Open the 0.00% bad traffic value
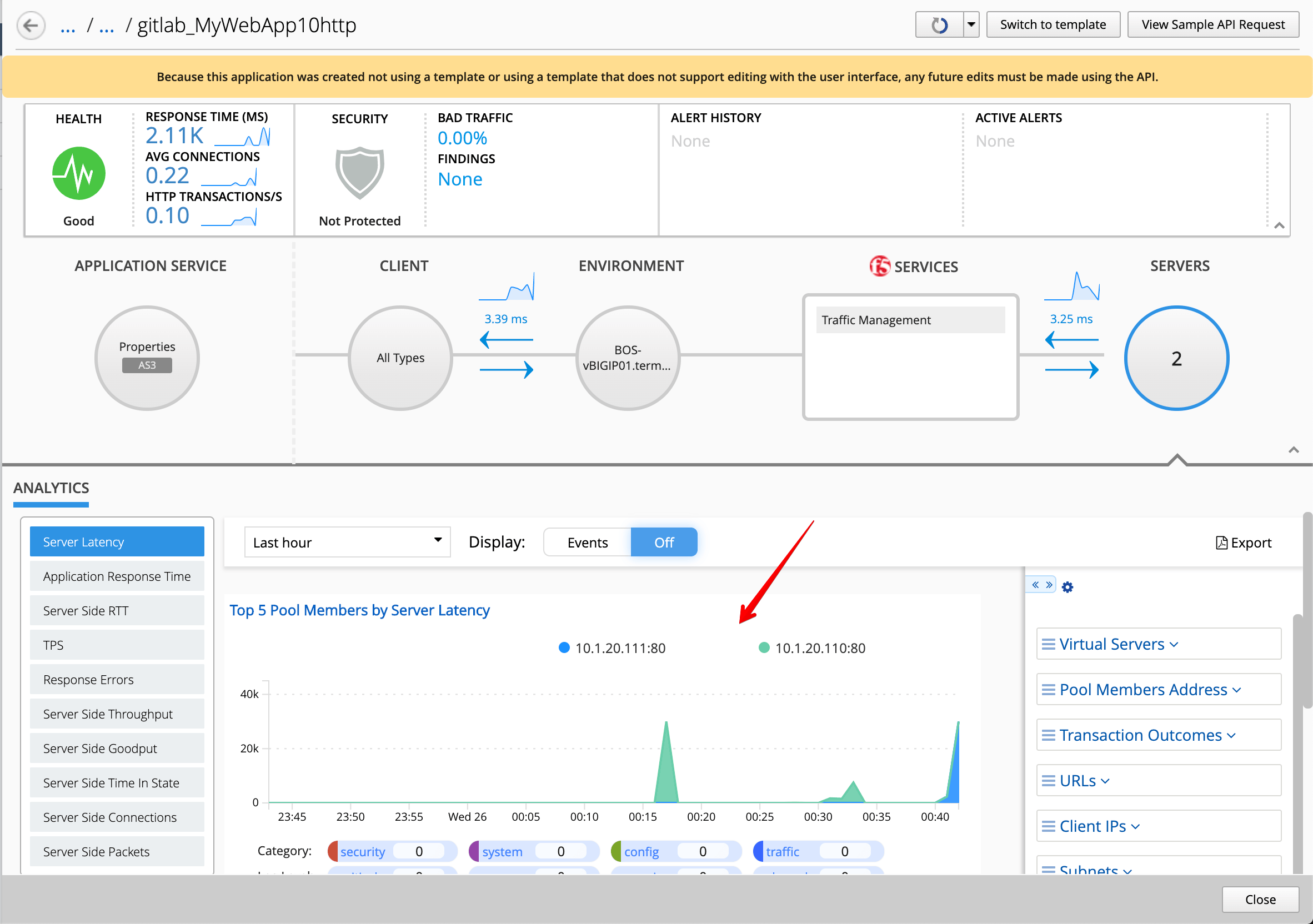The image size is (1313, 924). coord(462,138)
